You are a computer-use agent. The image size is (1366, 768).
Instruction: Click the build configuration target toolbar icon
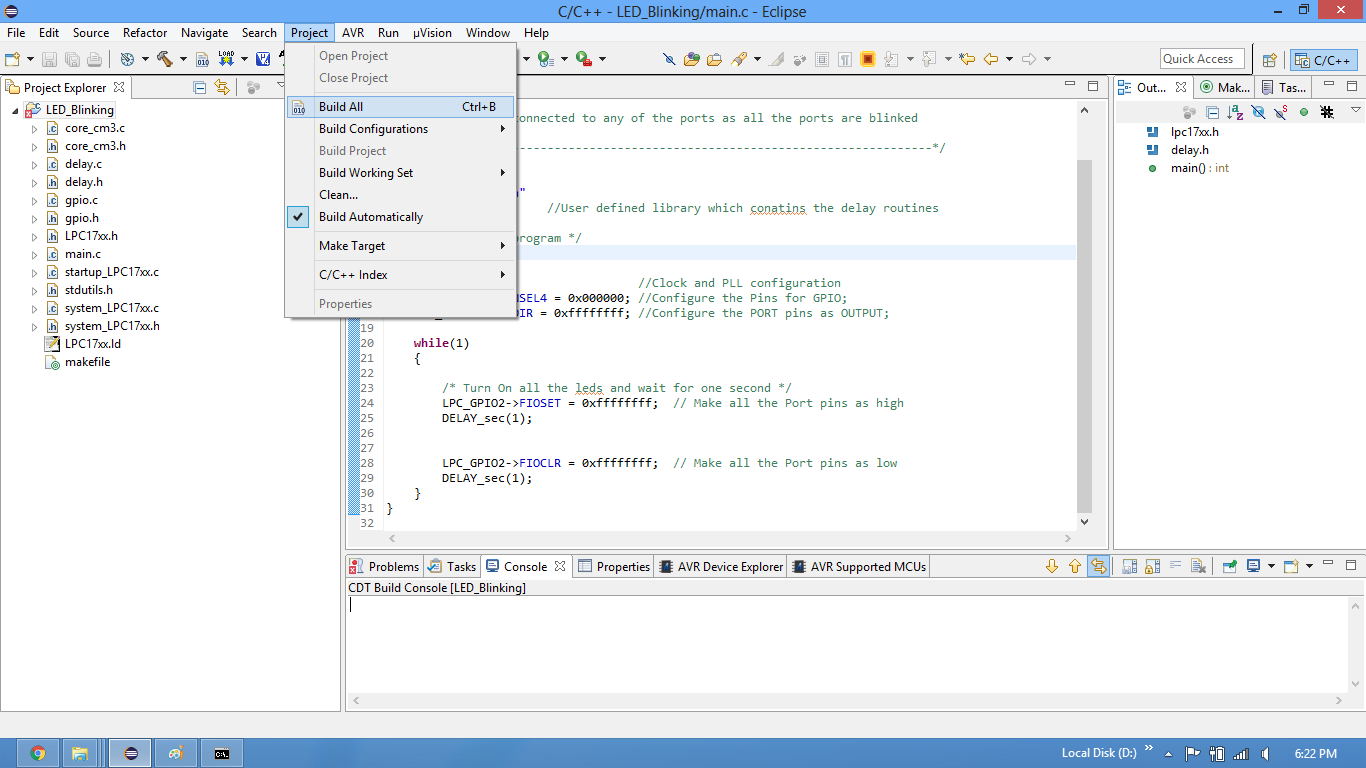pyautogui.click(x=127, y=59)
